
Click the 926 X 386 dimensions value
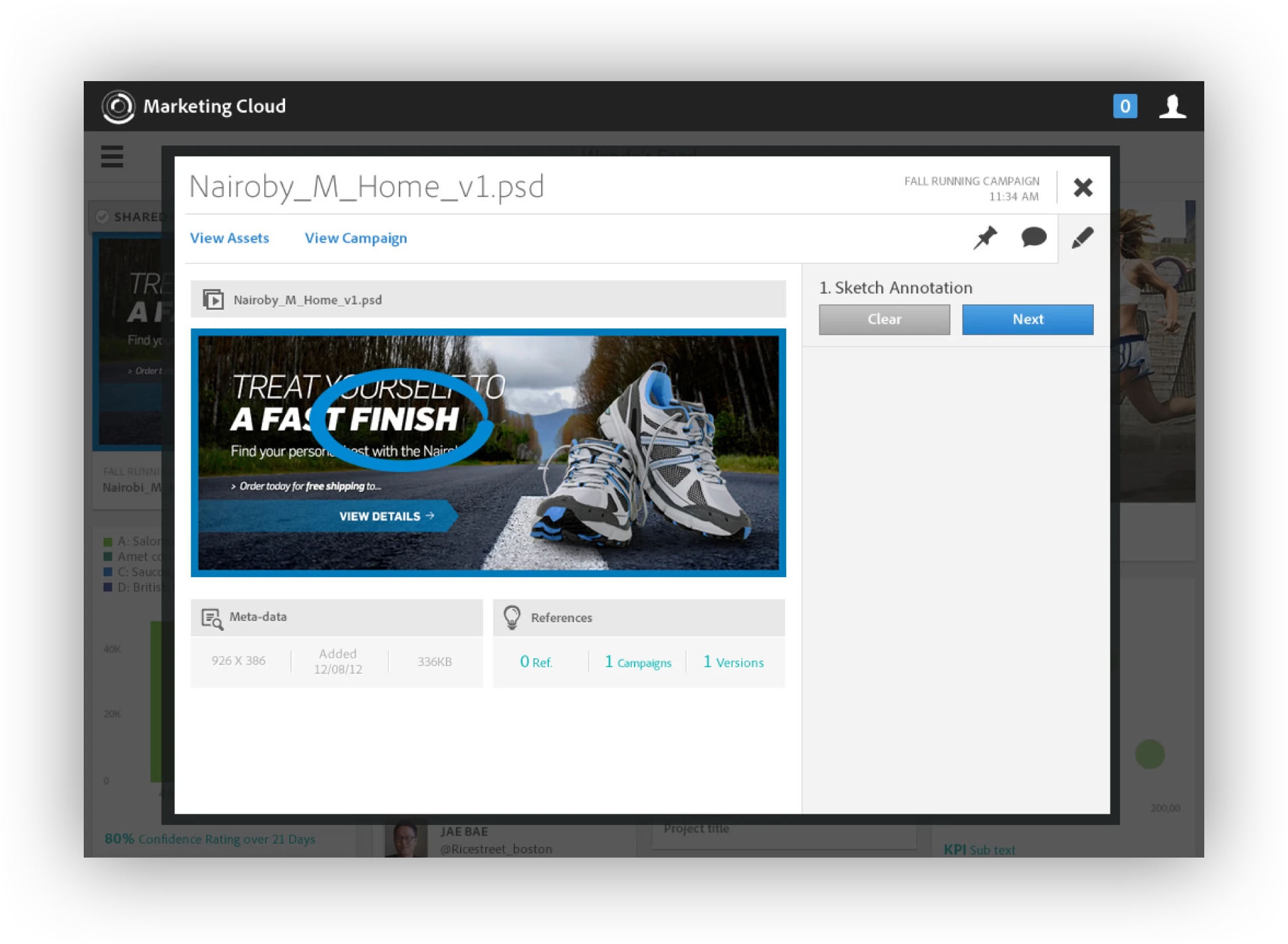239,661
